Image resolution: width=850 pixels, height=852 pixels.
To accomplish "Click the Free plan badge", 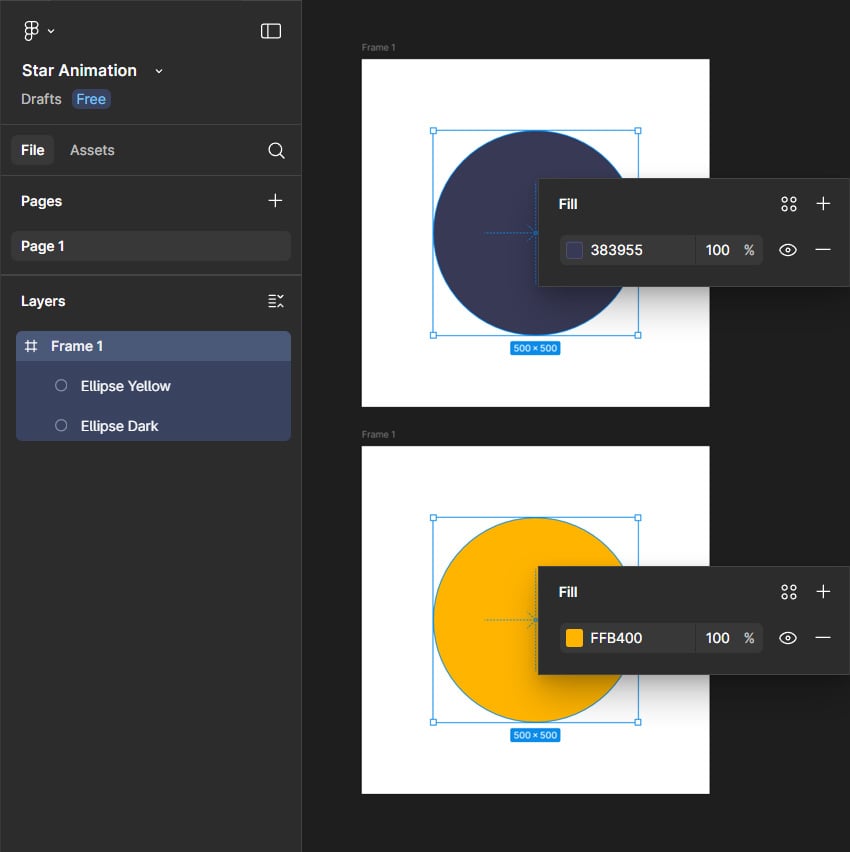I will tap(91, 99).
